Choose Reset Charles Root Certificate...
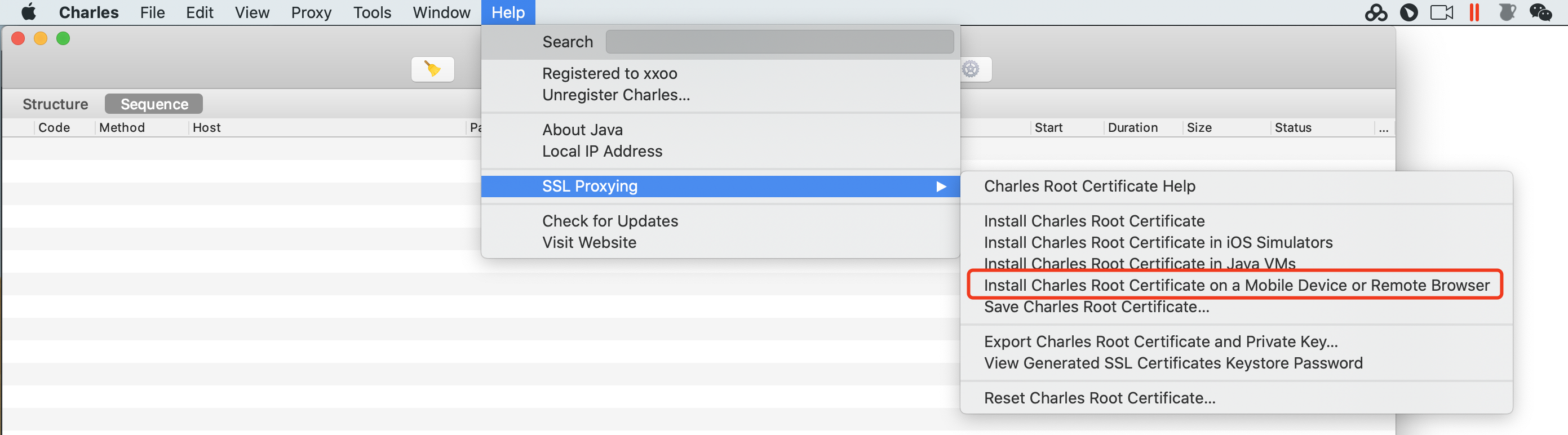 click(1236, 398)
